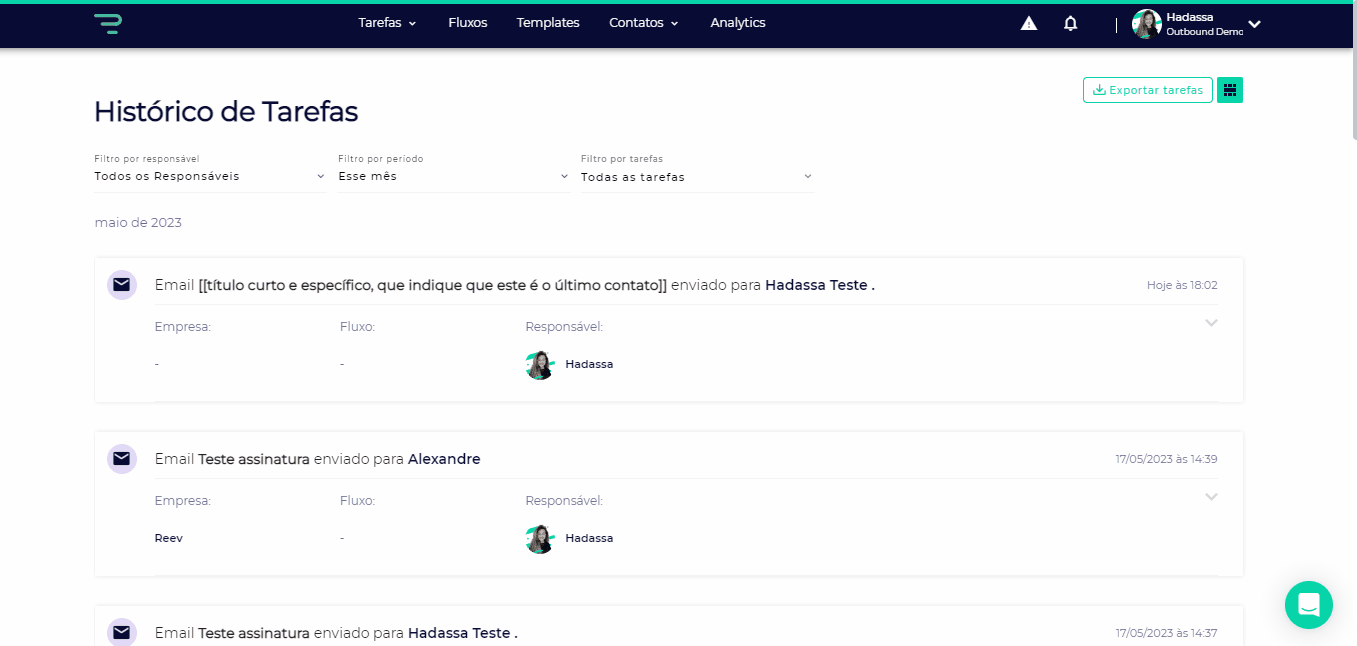Click the envelope icon of the Hoje às 18:02 email
Viewport: 1357px width, 646px height.
click(122, 285)
